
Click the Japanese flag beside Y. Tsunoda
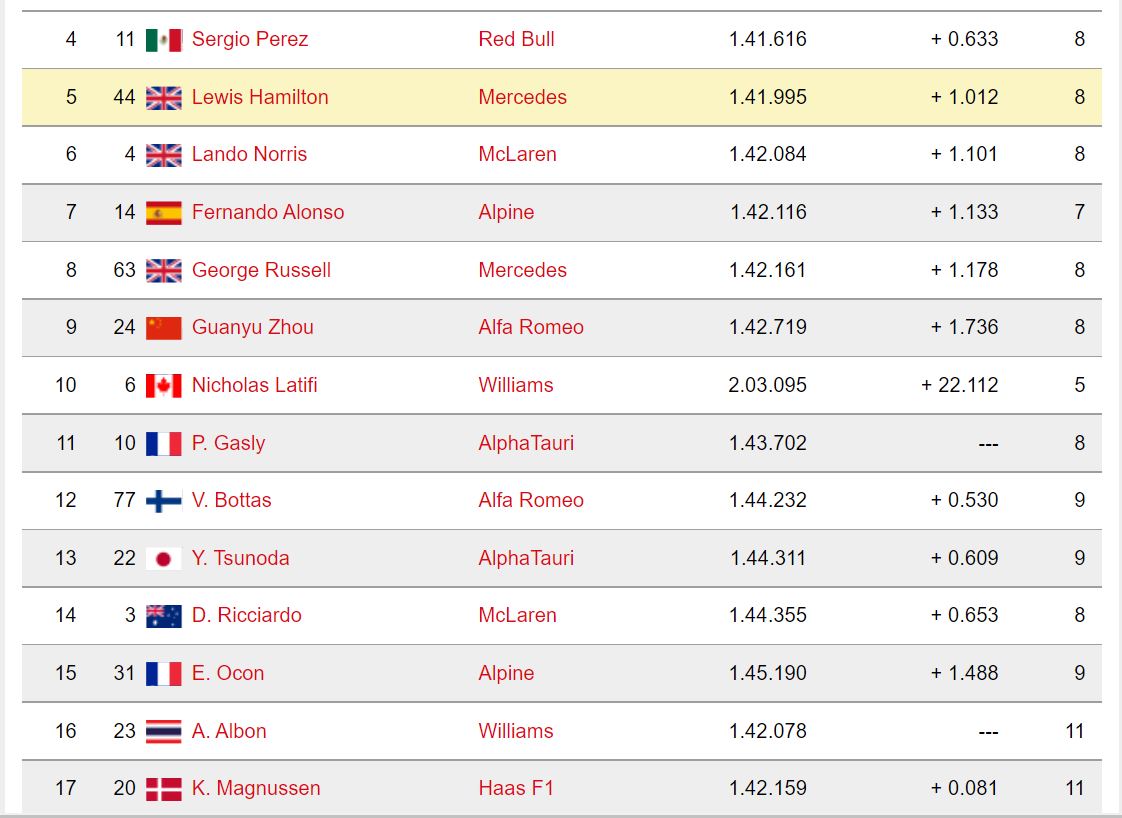point(163,558)
